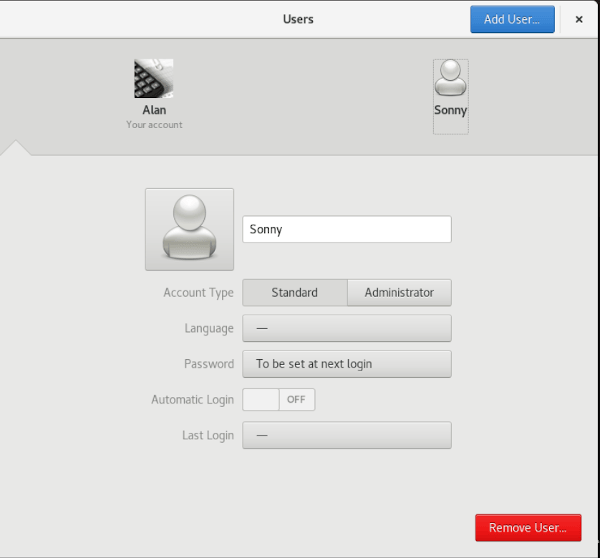Click the Account Type label
600x558 pixels.
[x=198, y=293]
